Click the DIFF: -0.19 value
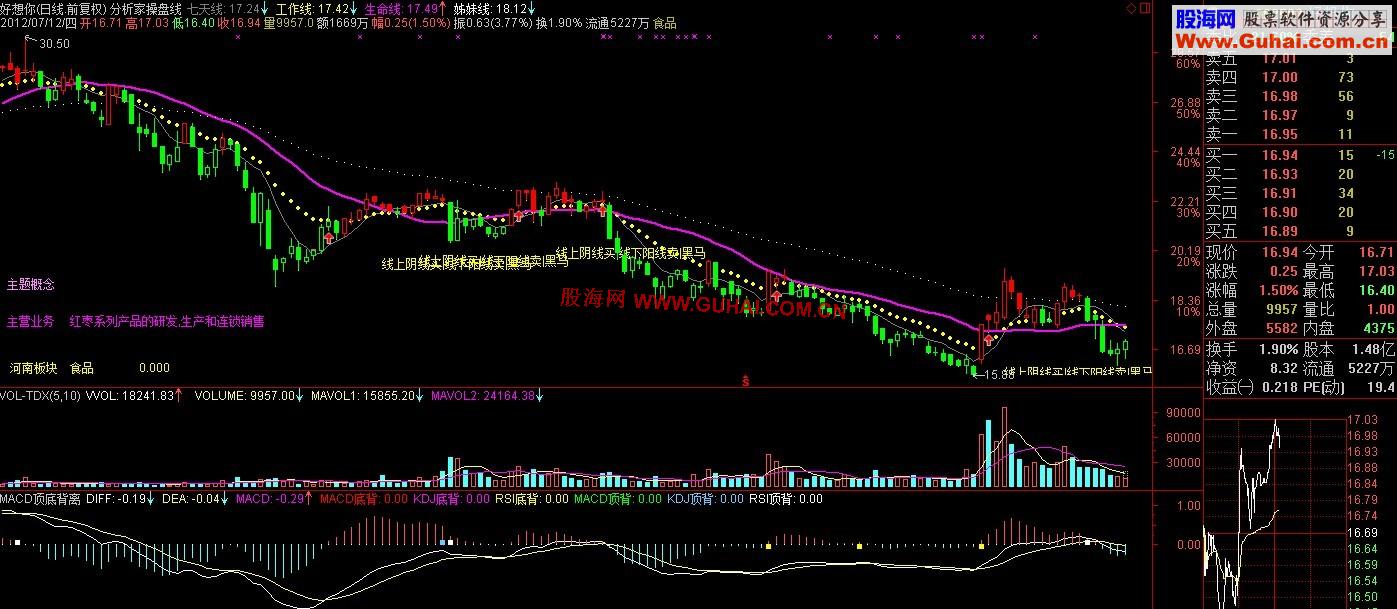 118,498
